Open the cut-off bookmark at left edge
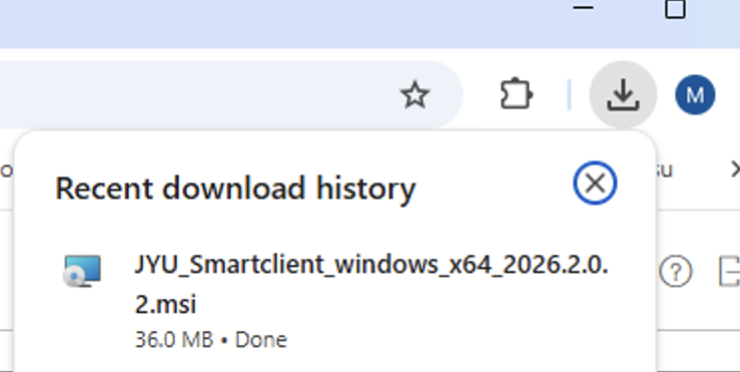Viewport: 740px width, 372px height. tap(6, 170)
